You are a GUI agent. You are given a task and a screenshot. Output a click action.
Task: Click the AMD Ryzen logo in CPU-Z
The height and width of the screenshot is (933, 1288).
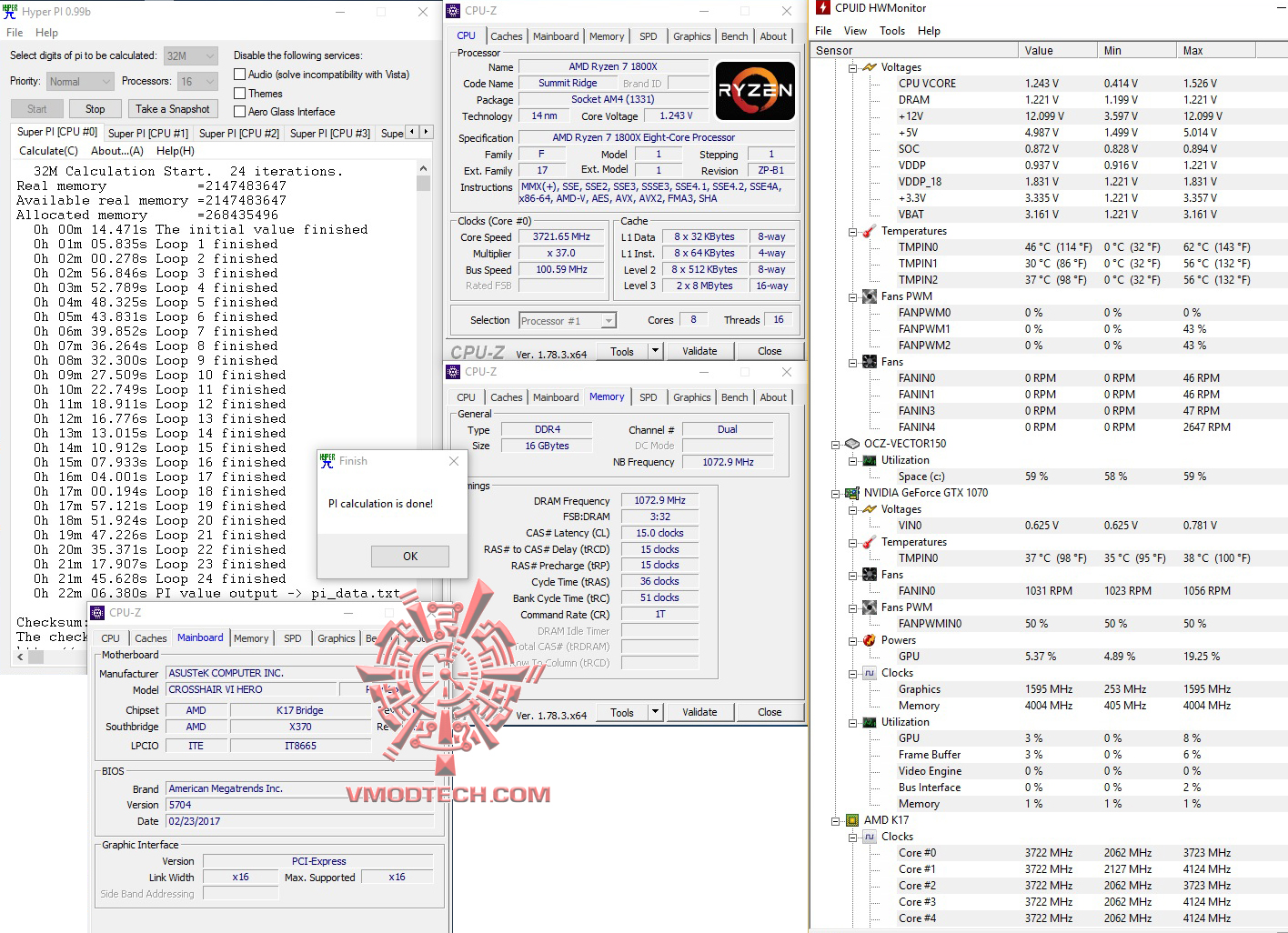[755, 90]
